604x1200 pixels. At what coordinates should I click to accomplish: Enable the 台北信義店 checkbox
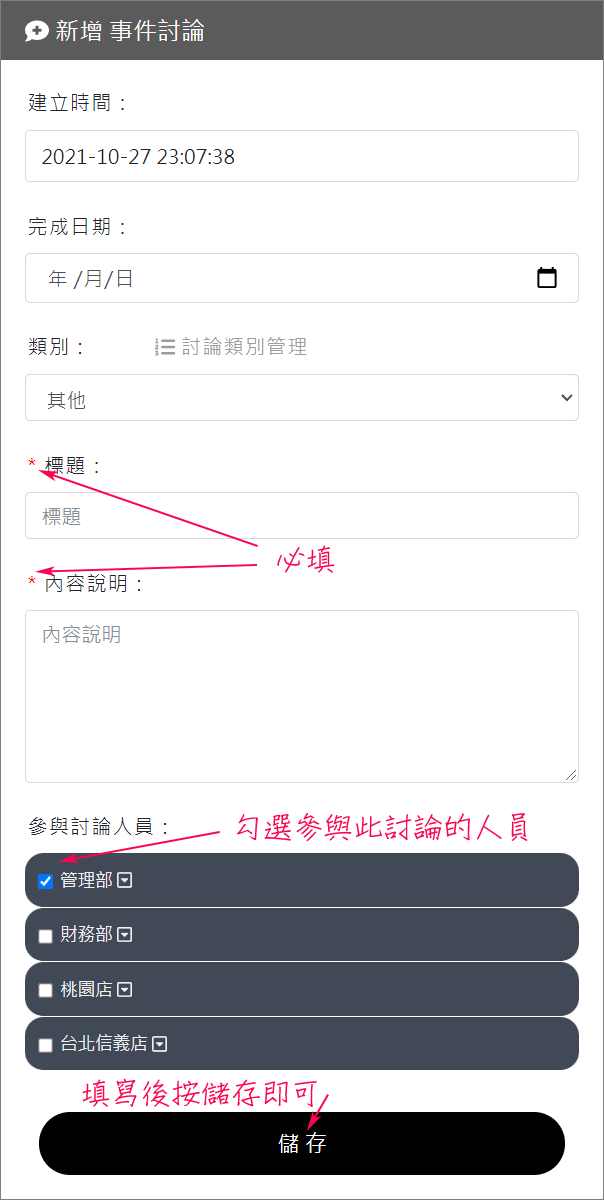pyautogui.click(x=45, y=1045)
